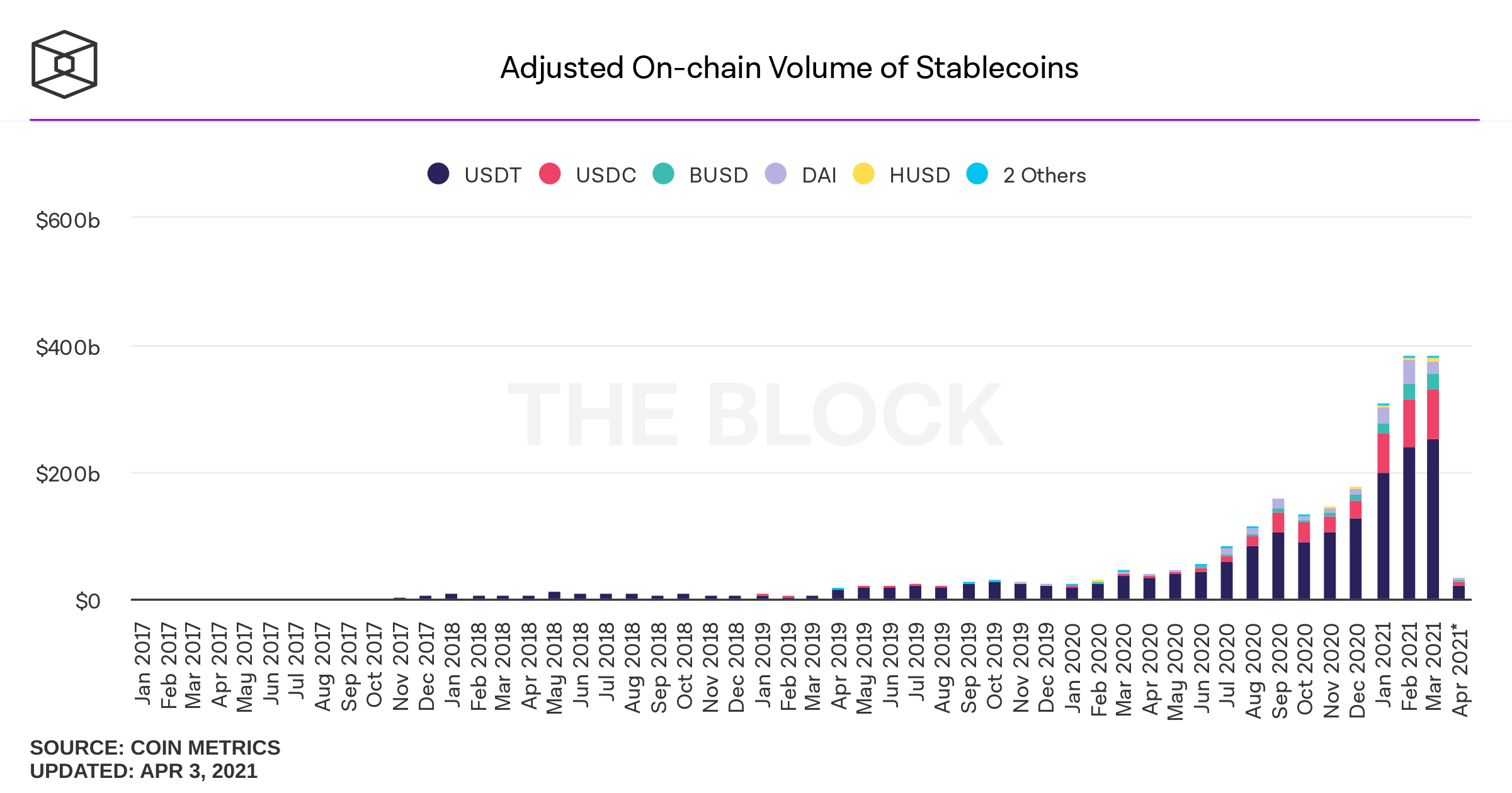Toggle the USDT legend series
This screenshot has width=1512, height=793.
tap(474, 174)
